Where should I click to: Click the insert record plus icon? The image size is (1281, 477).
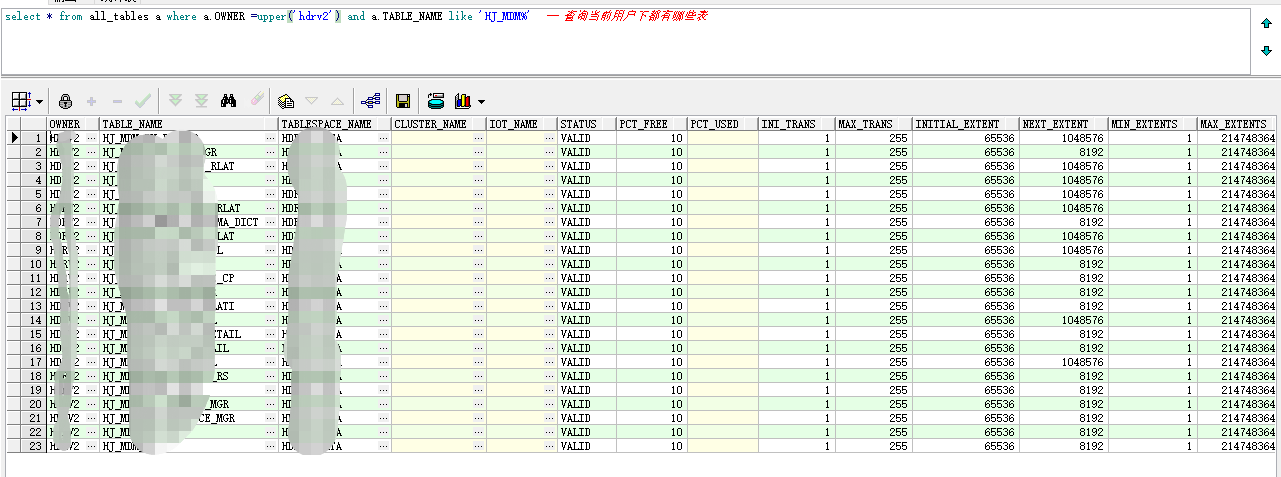point(91,101)
